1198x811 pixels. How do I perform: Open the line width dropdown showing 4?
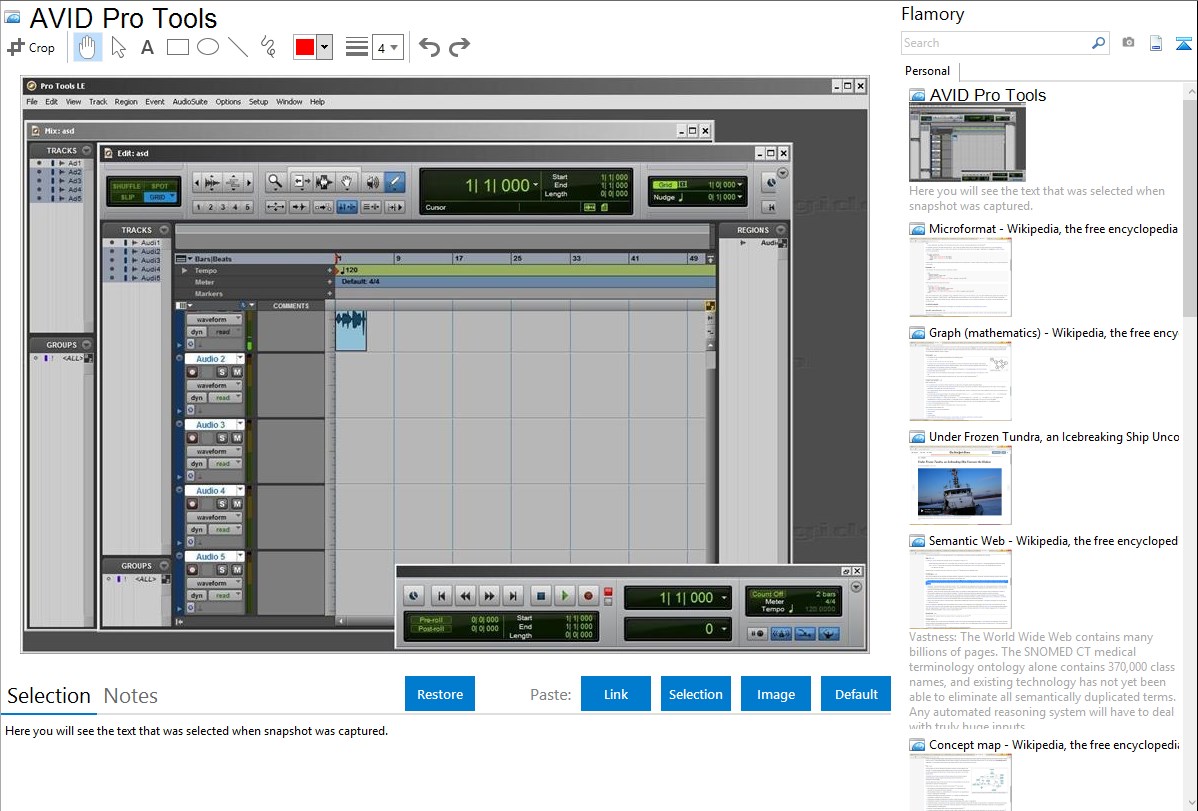point(388,47)
